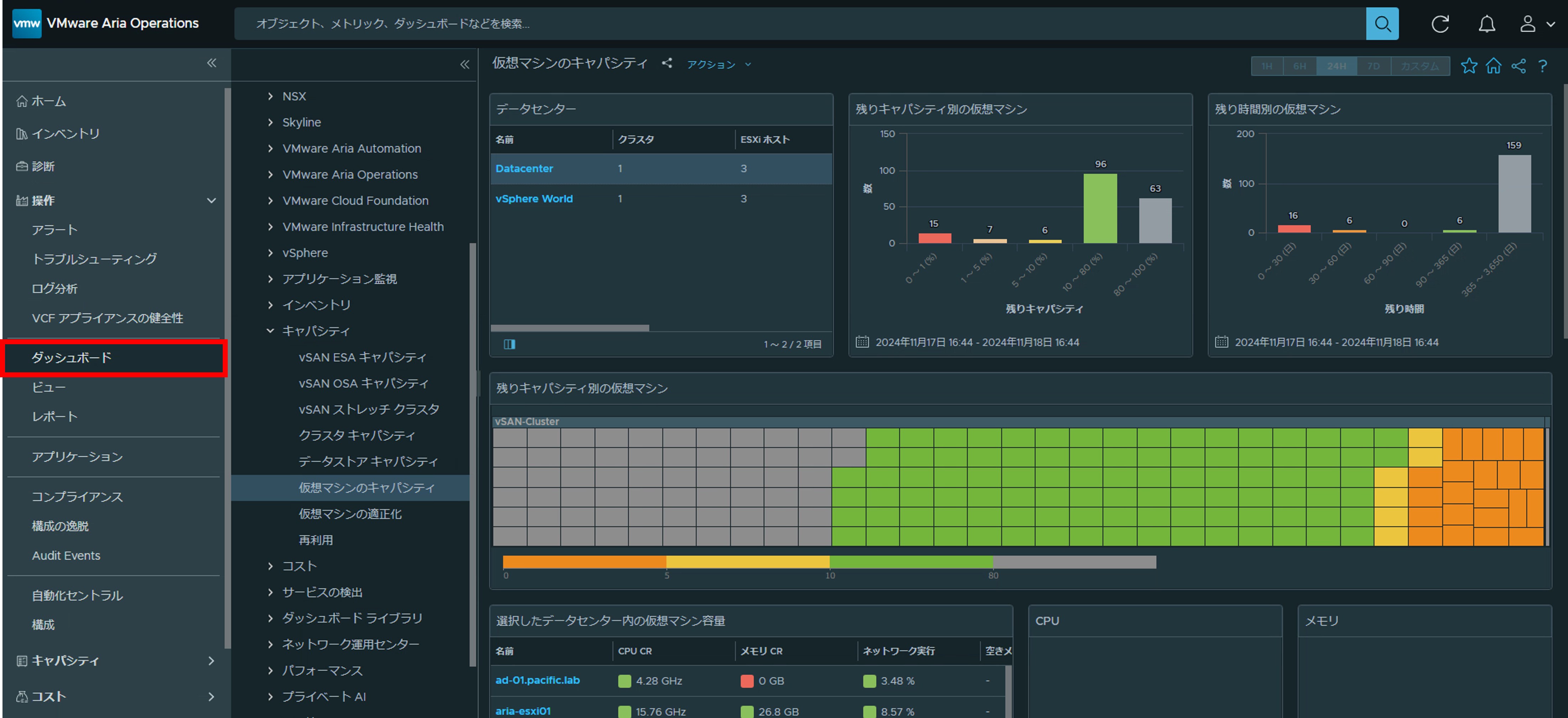Click the vSphere World link
The width and height of the screenshot is (1568, 718).
[x=534, y=199]
